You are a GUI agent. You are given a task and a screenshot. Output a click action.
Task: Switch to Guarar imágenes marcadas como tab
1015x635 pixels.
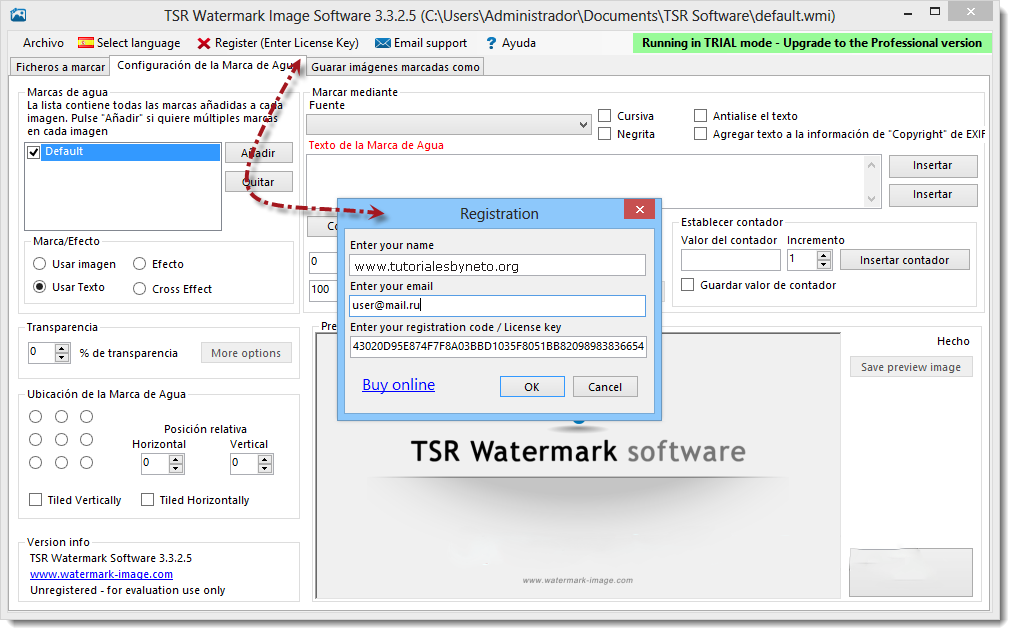tap(395, 67)
